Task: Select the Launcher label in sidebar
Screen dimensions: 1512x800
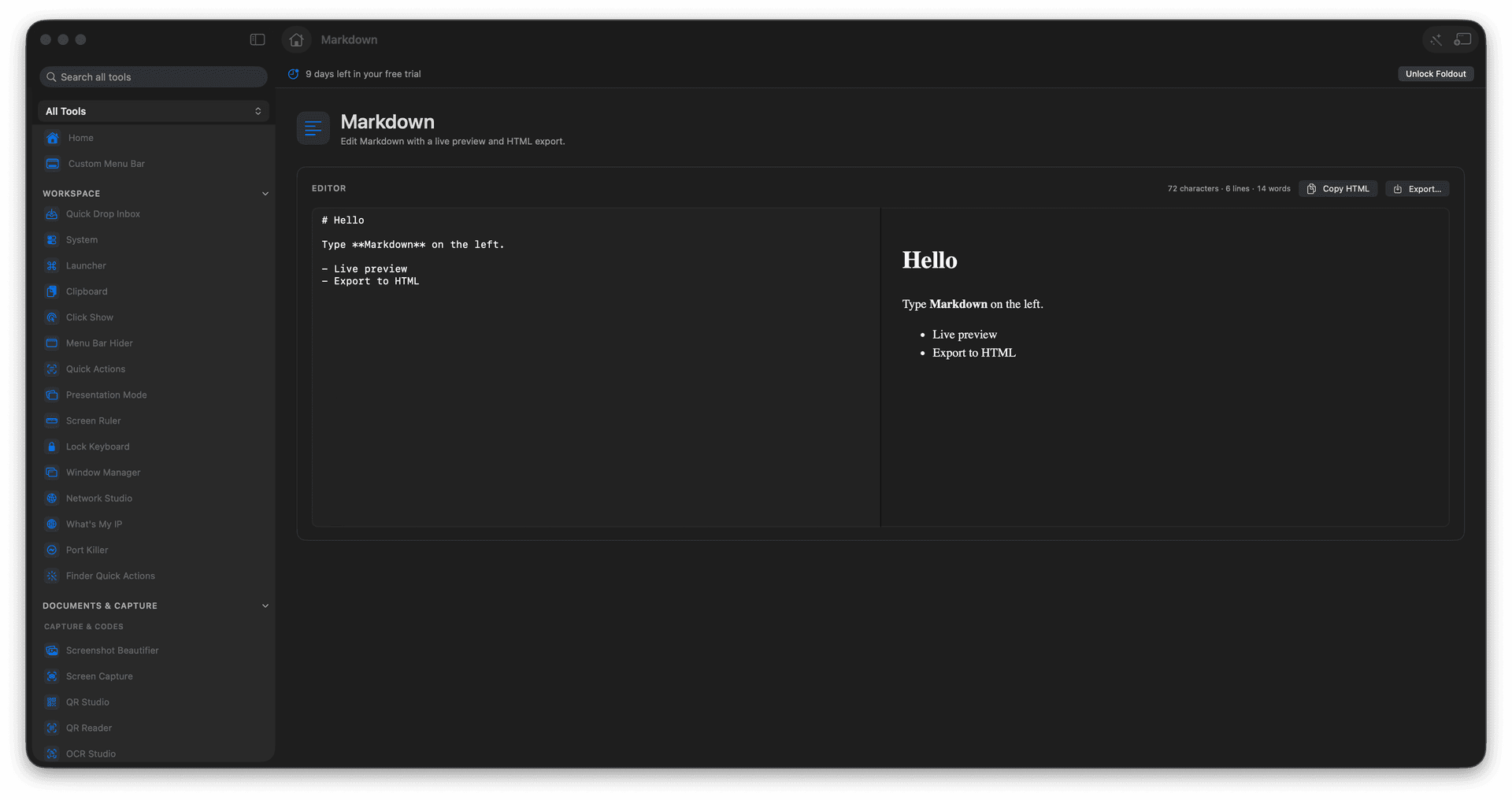Action: click(x=86, y=266)
